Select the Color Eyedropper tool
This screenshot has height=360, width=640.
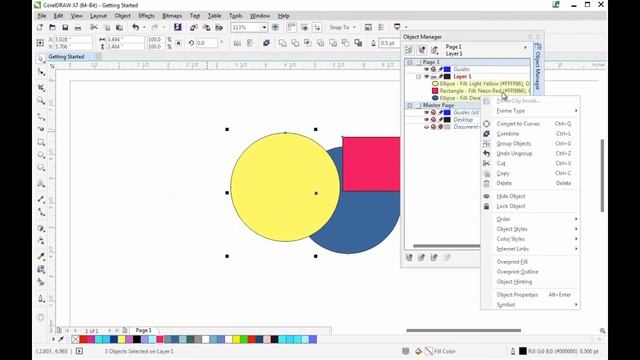(x=41, y=256)
